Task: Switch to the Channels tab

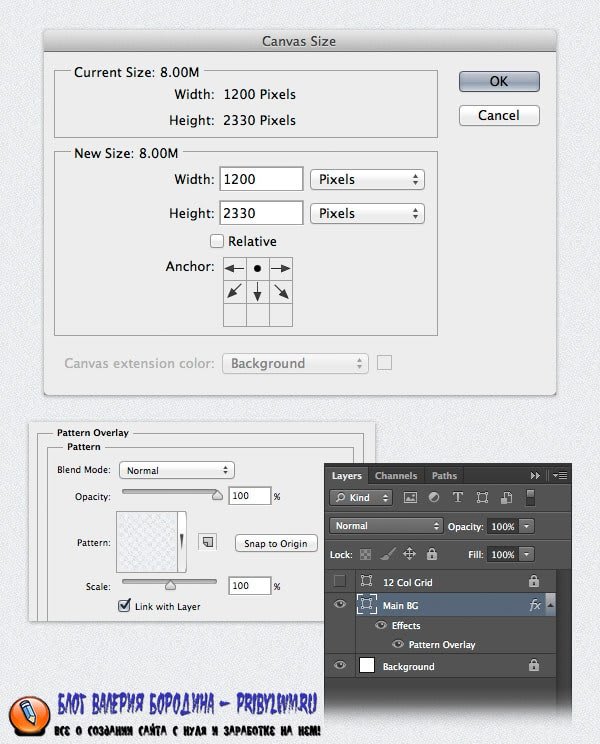Action: [x=396, y=475]
